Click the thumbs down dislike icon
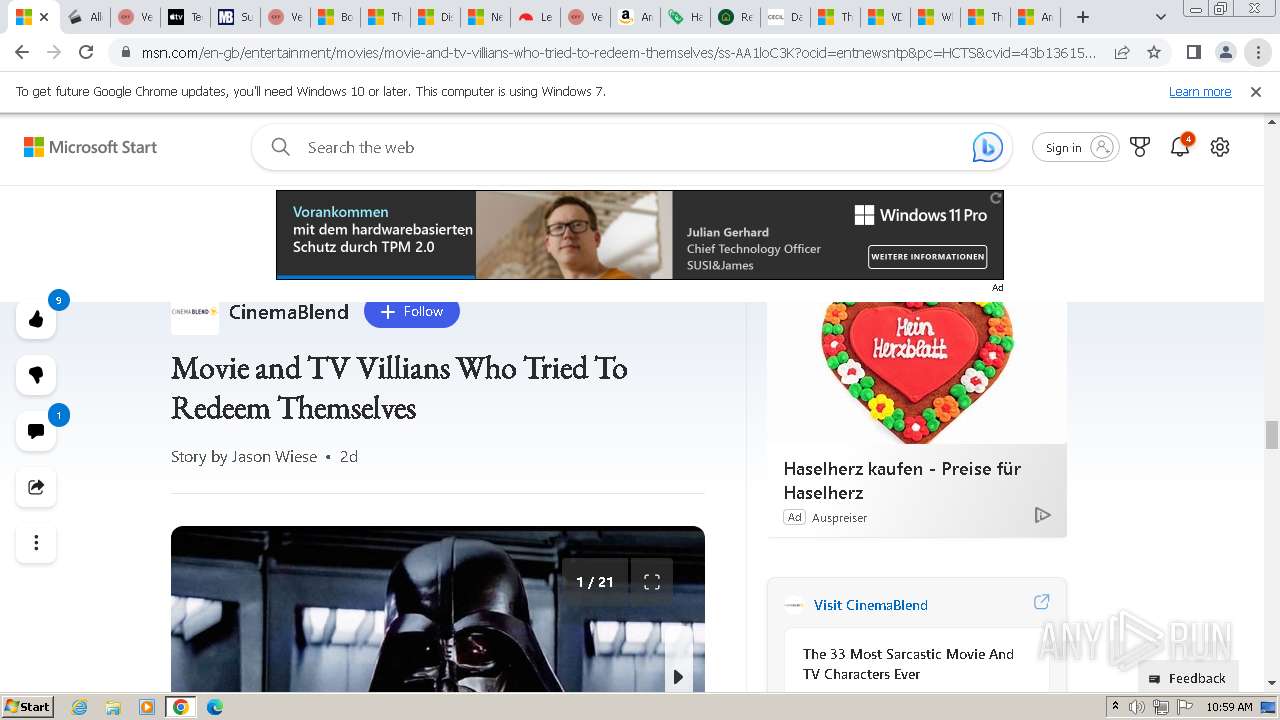 pyautogui.click(x=36, y=375)
